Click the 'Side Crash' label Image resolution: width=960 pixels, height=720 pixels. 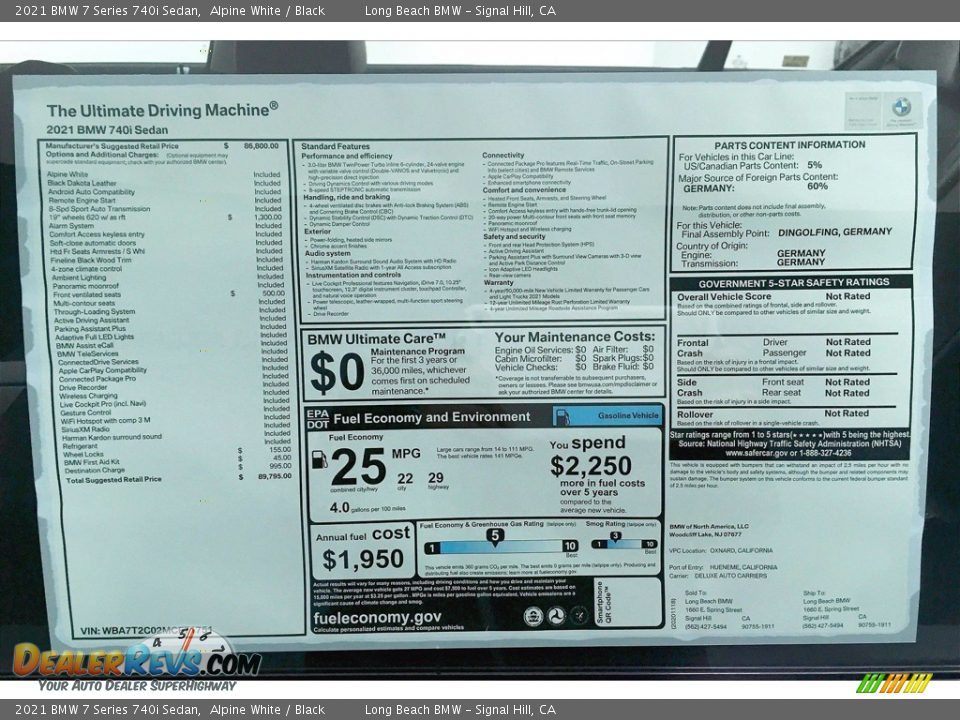pyautogui.click(x=689, y=387)
